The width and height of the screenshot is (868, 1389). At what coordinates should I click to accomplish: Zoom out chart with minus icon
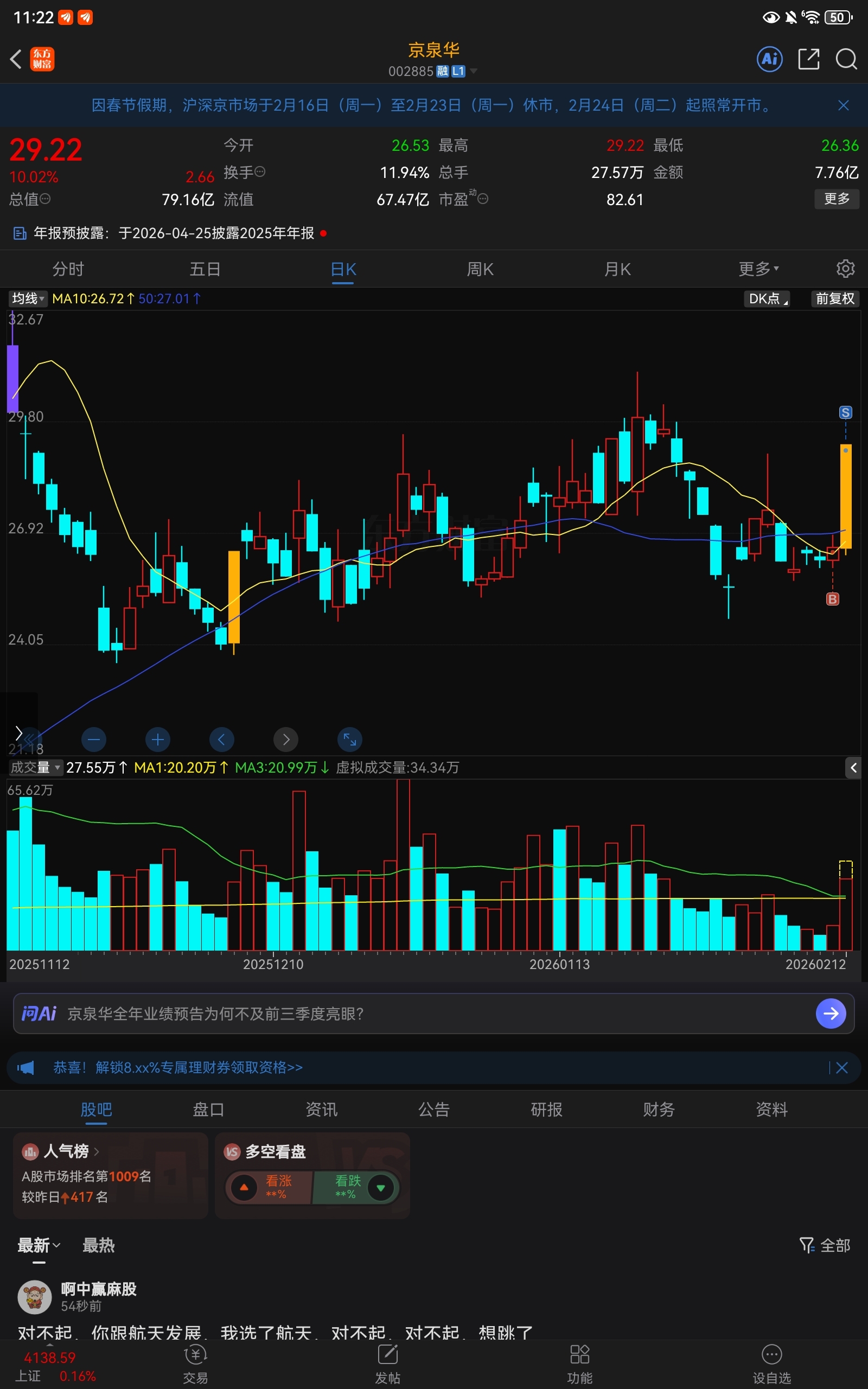click(x=94, y=740)
